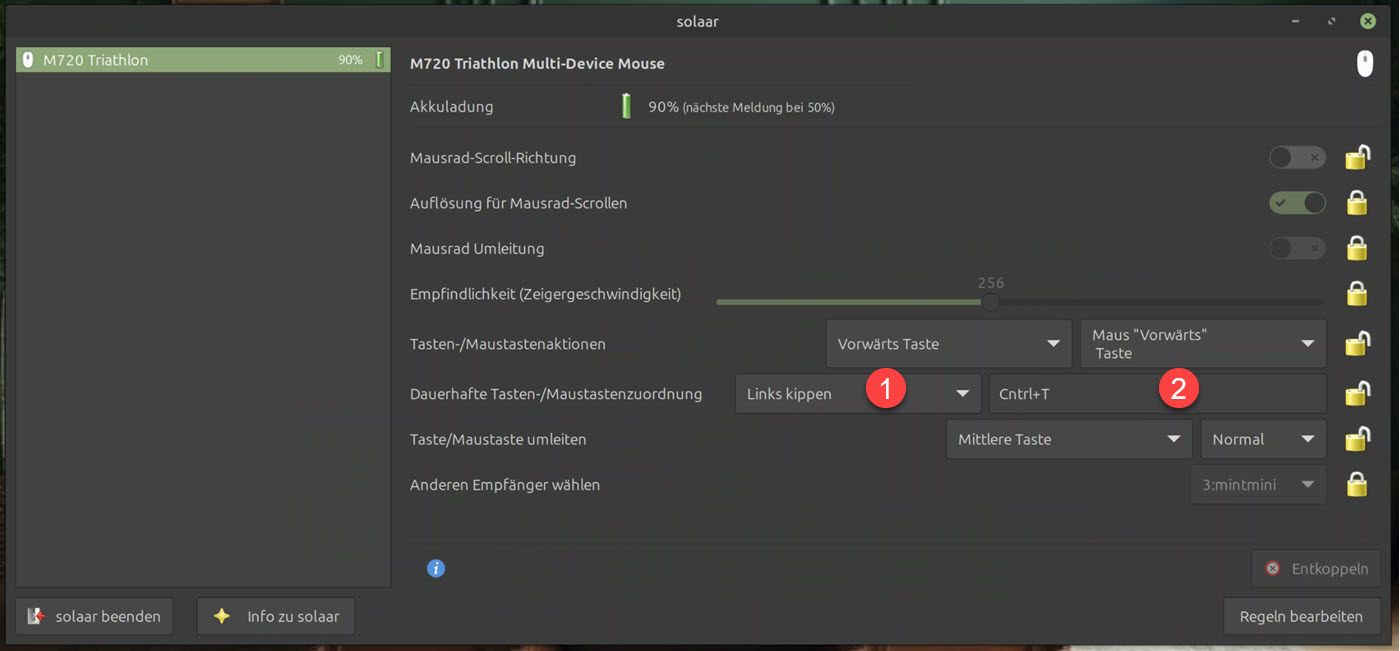Click the Cntrl+T input field

pyautogui.click(x=1157, y=394)
